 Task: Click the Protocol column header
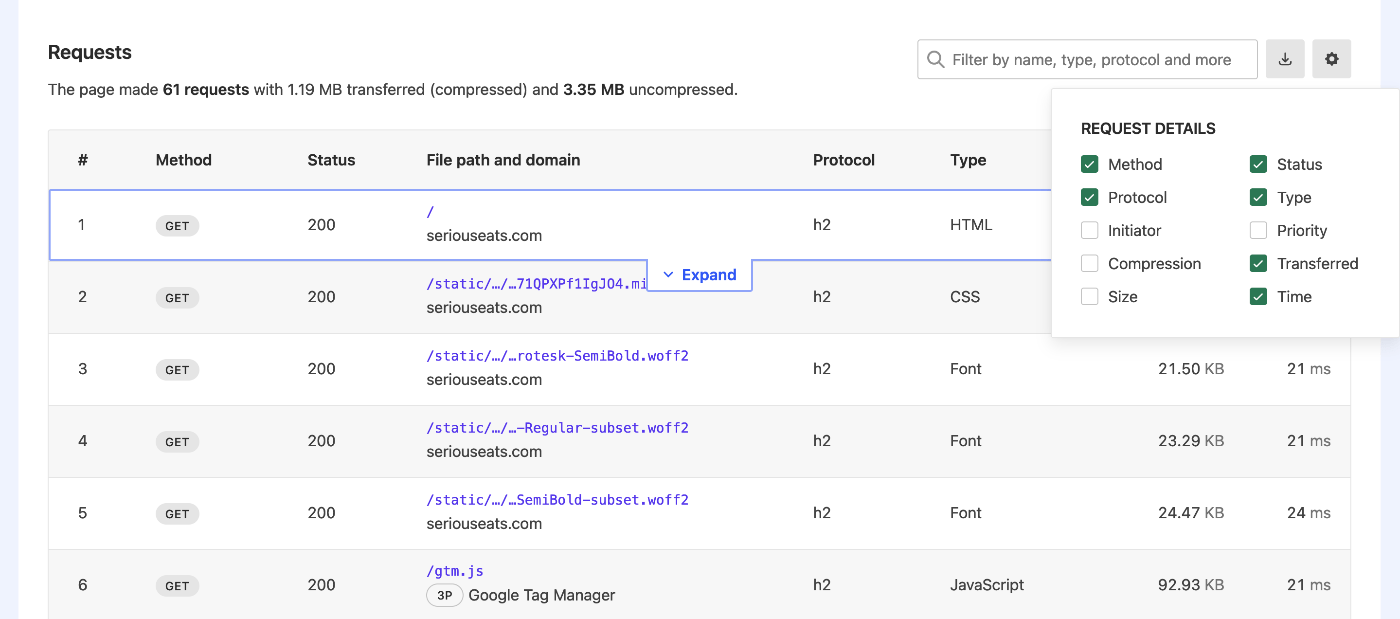pyautogui.click(x=843, y=160)
